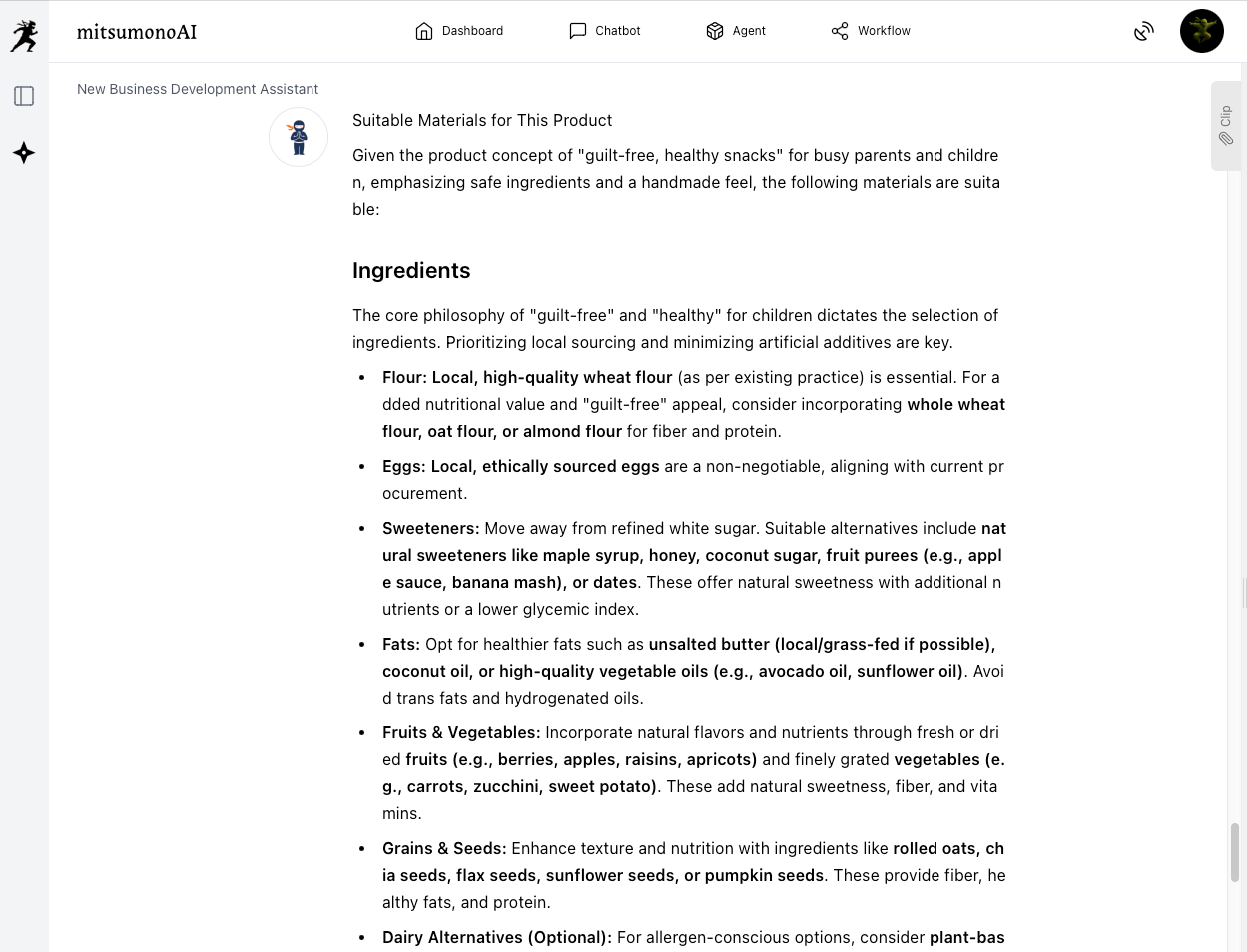The image size is (1247, 952).
Task: Click the assistant ninja avatar thumbnail
Action: tap(299, 137)
